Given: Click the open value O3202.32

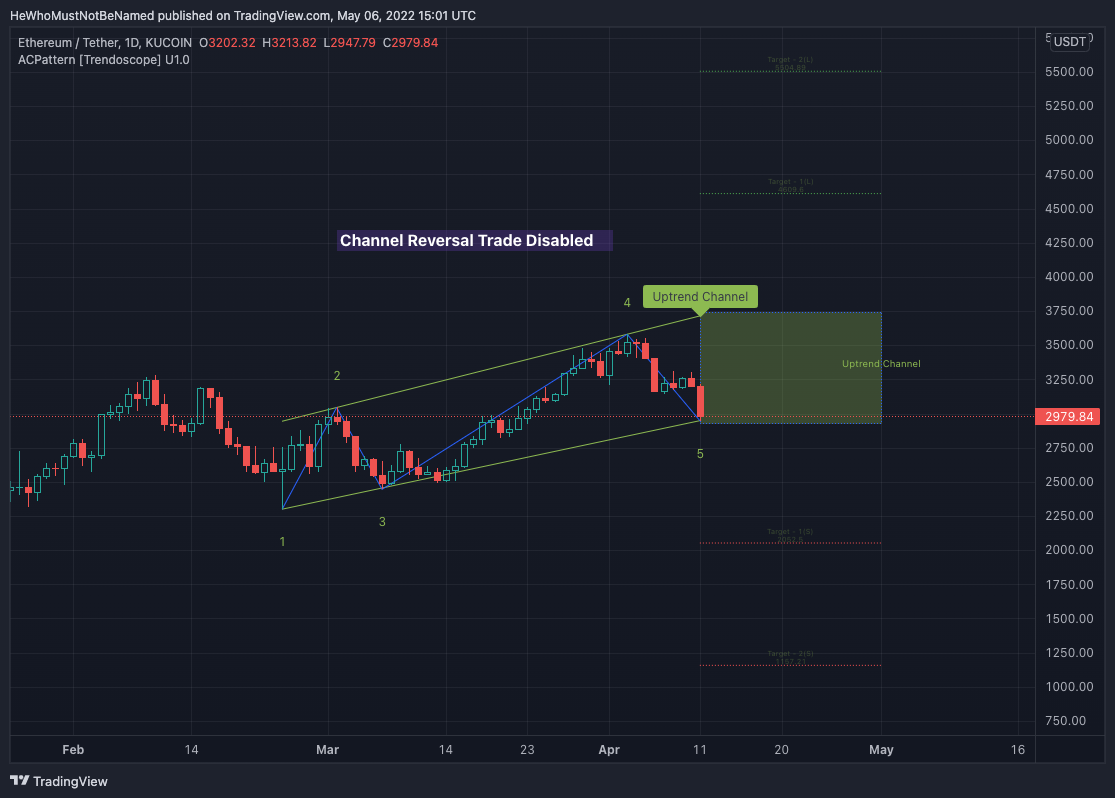Looking at the screenshot, I should pos(227,43).
